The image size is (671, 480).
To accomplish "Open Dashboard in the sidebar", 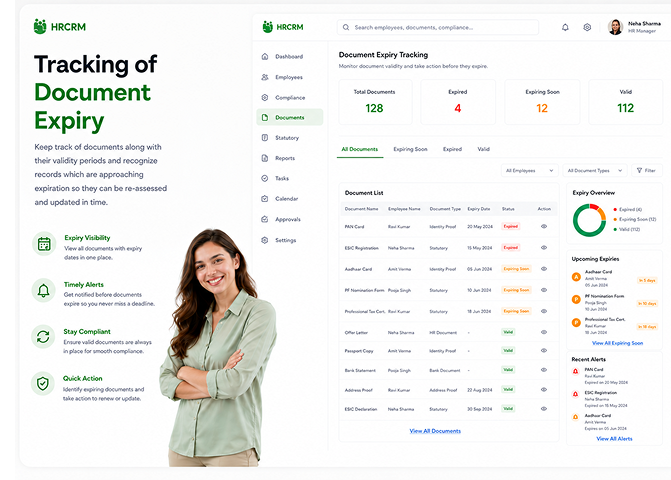I will (x=290, y=56).
